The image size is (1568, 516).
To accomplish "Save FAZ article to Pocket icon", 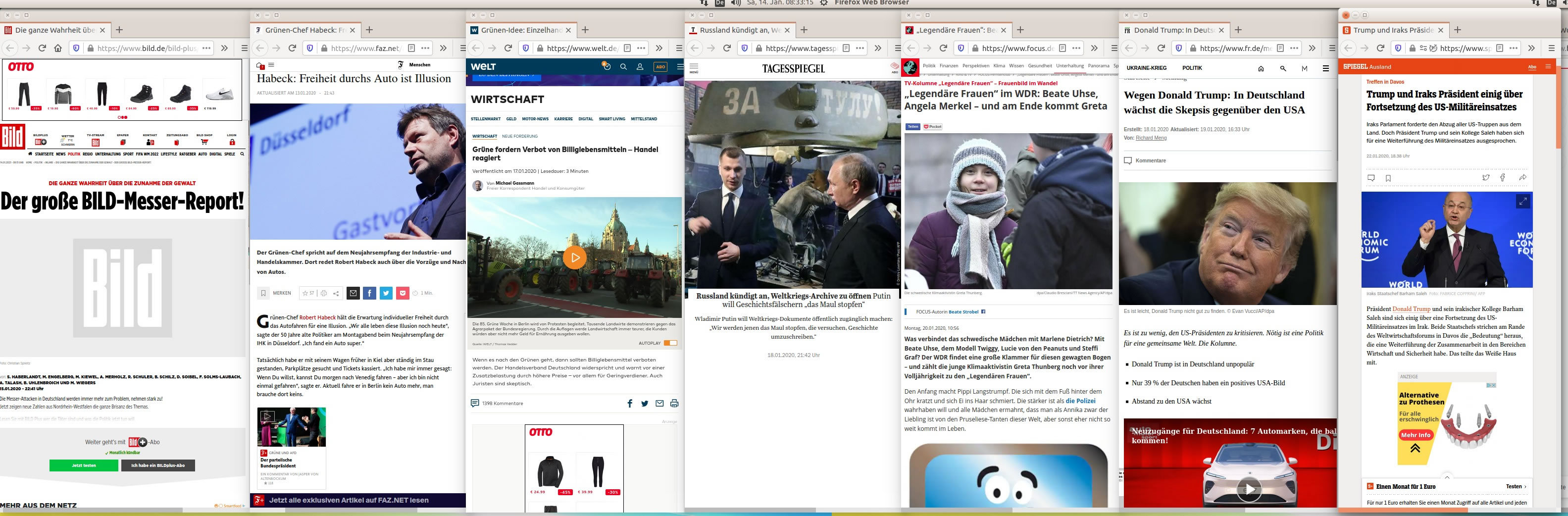I will pos(403,293).
